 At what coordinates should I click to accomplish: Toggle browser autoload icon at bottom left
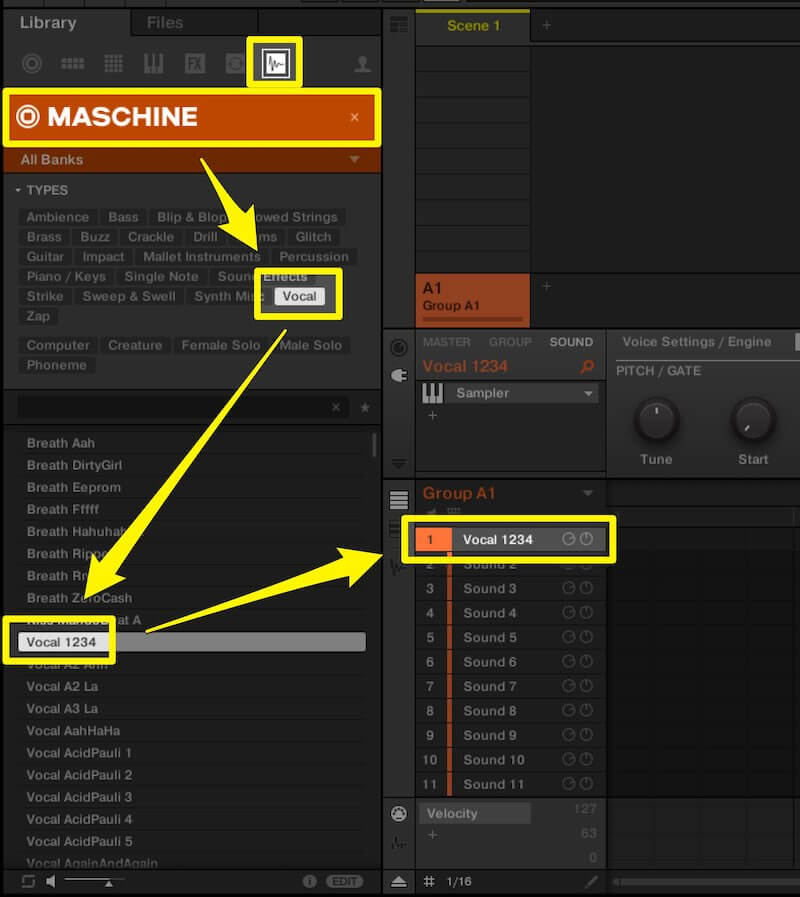[x=28, y=881]
